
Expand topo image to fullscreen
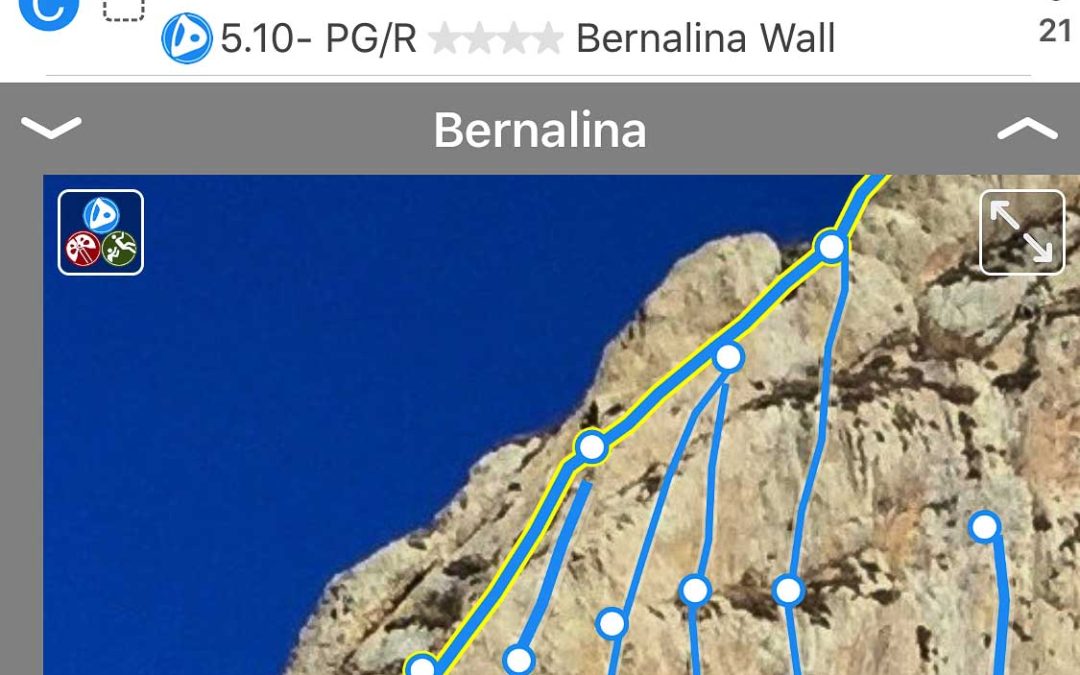pos(1022,232)
